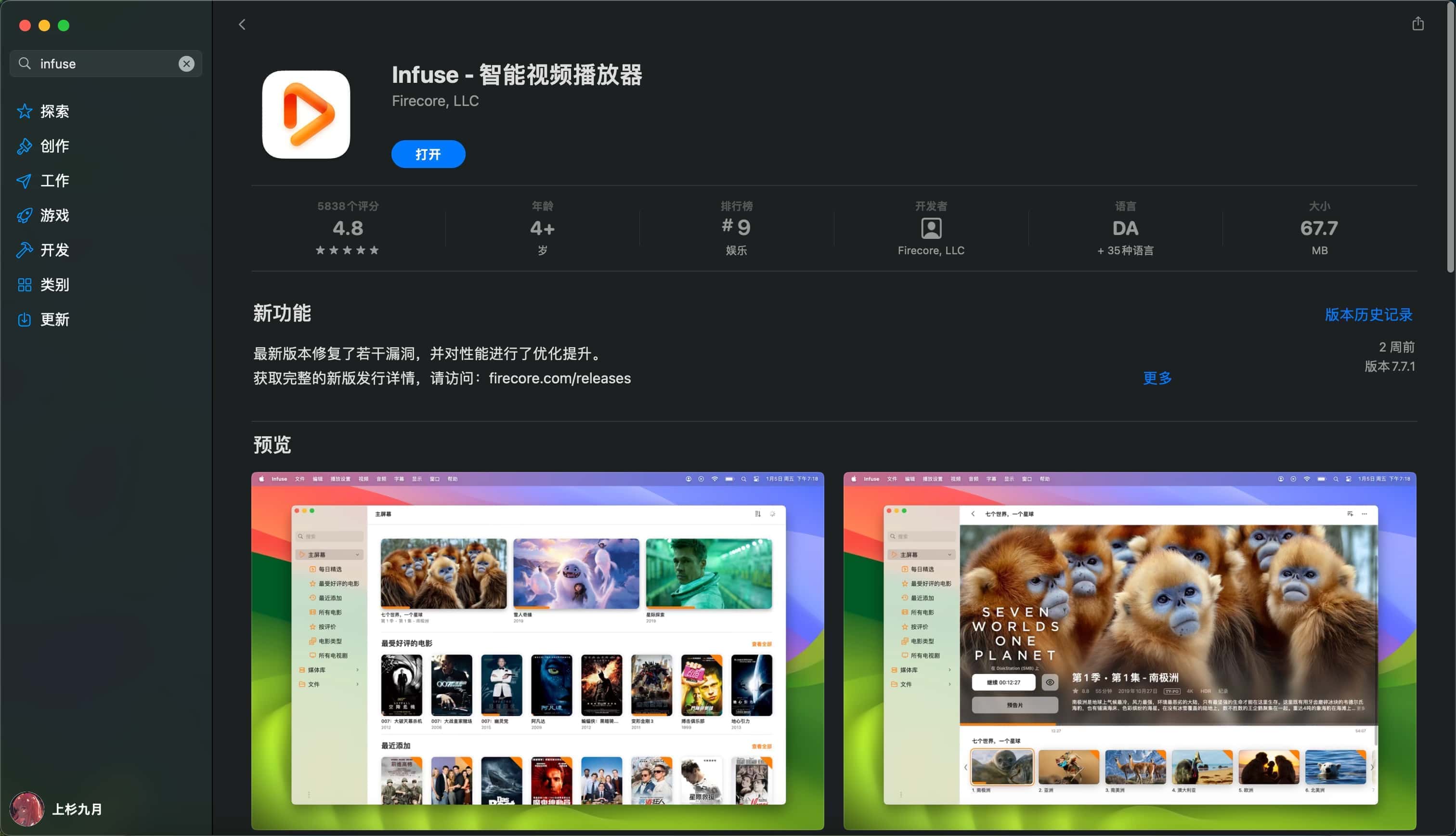Viewport: 1456px width, 836px height.
Task: Click the Develop hammer icon
Action: tap(24, 250)
